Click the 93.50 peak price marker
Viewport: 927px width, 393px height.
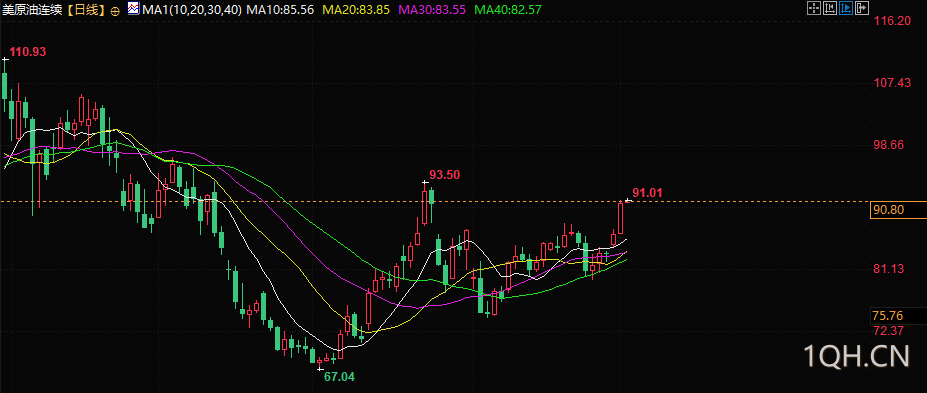(x=445, y=175)
